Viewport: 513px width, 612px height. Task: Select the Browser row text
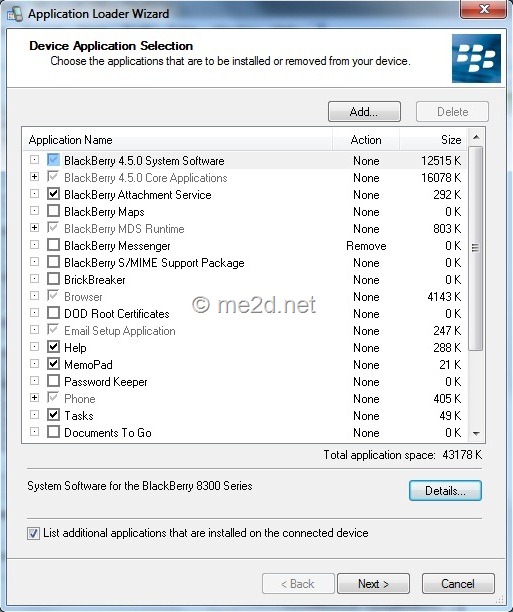[83, 297]
